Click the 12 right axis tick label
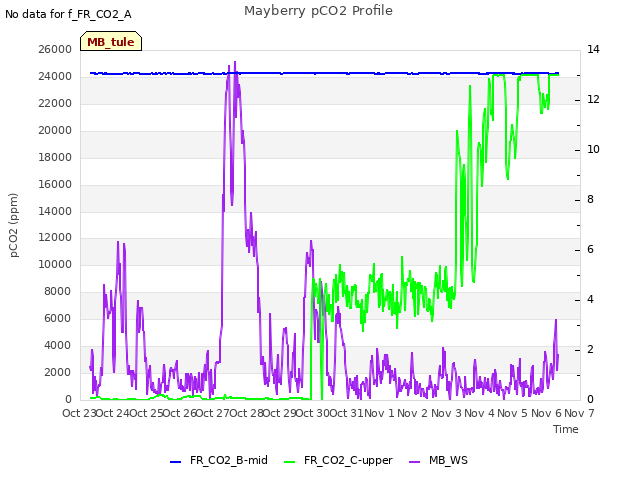The image size is (640, 480). (593, 99)
